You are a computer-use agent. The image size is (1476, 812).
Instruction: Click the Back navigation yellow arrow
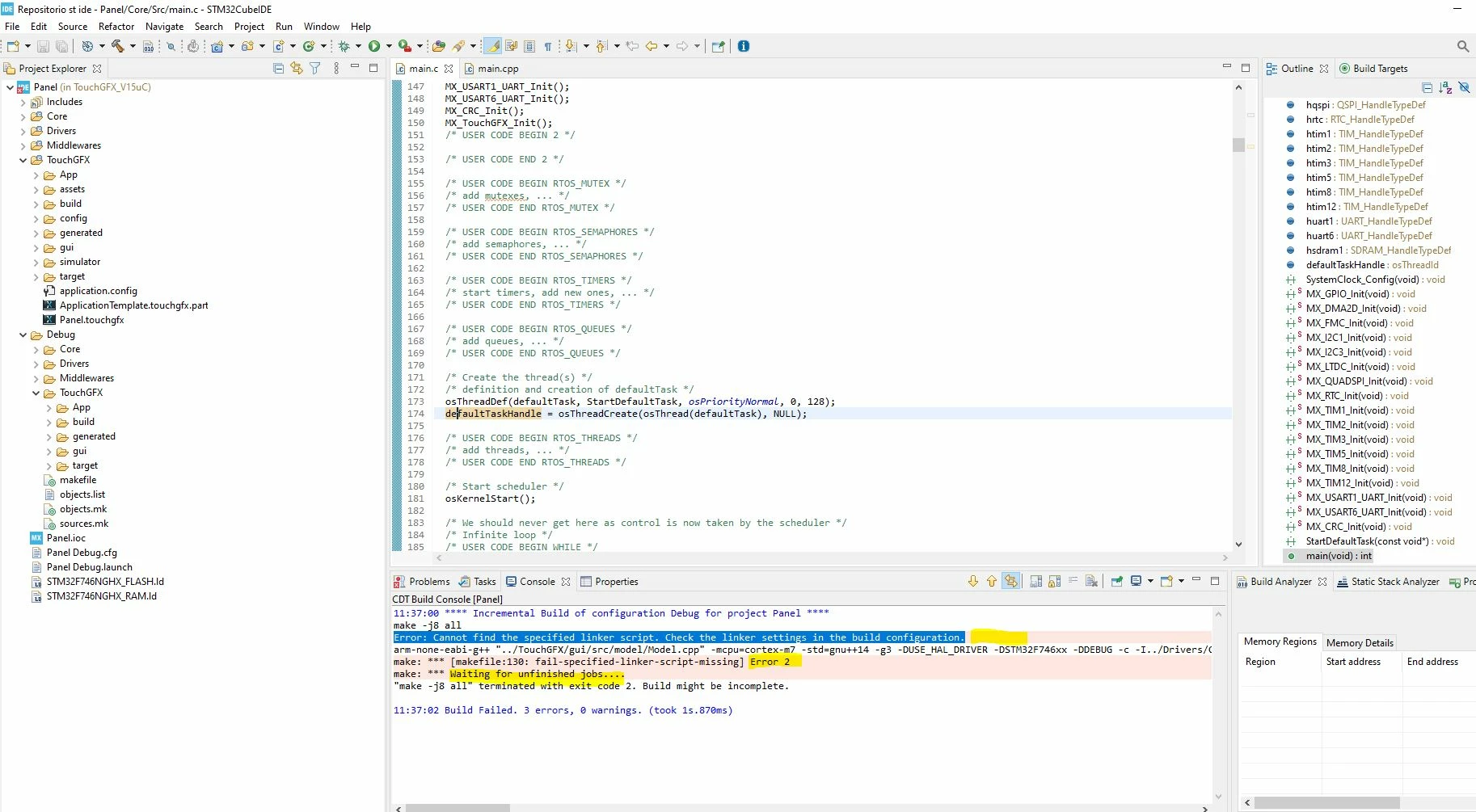click(652, 46)
